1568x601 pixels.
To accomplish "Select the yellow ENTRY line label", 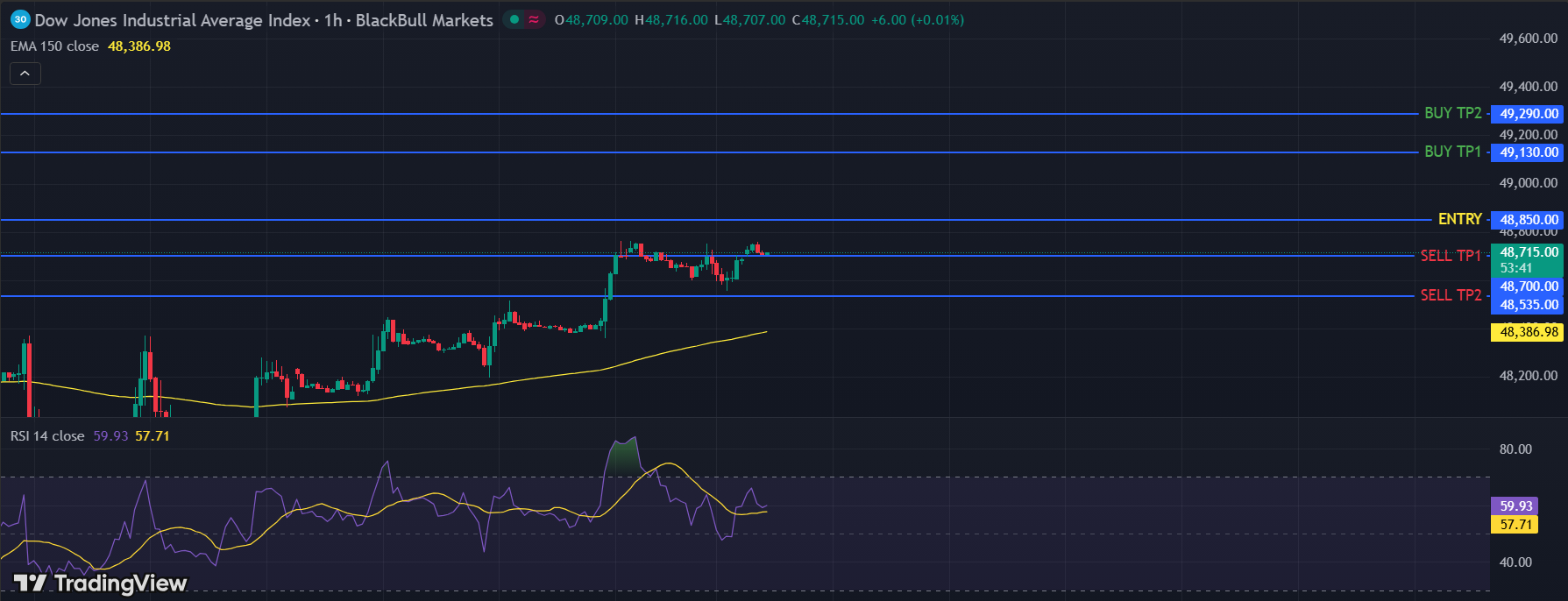I will coord(1459,219).
